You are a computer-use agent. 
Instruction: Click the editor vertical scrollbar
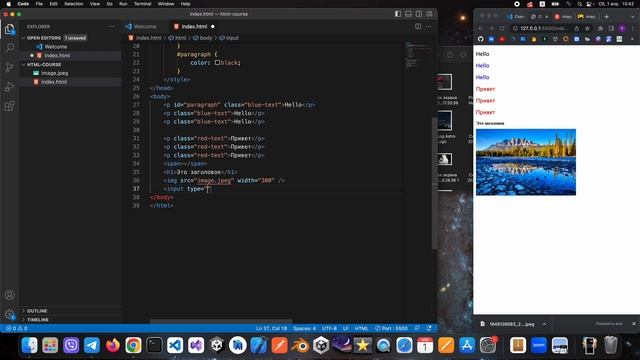click(x=435, y=182)
